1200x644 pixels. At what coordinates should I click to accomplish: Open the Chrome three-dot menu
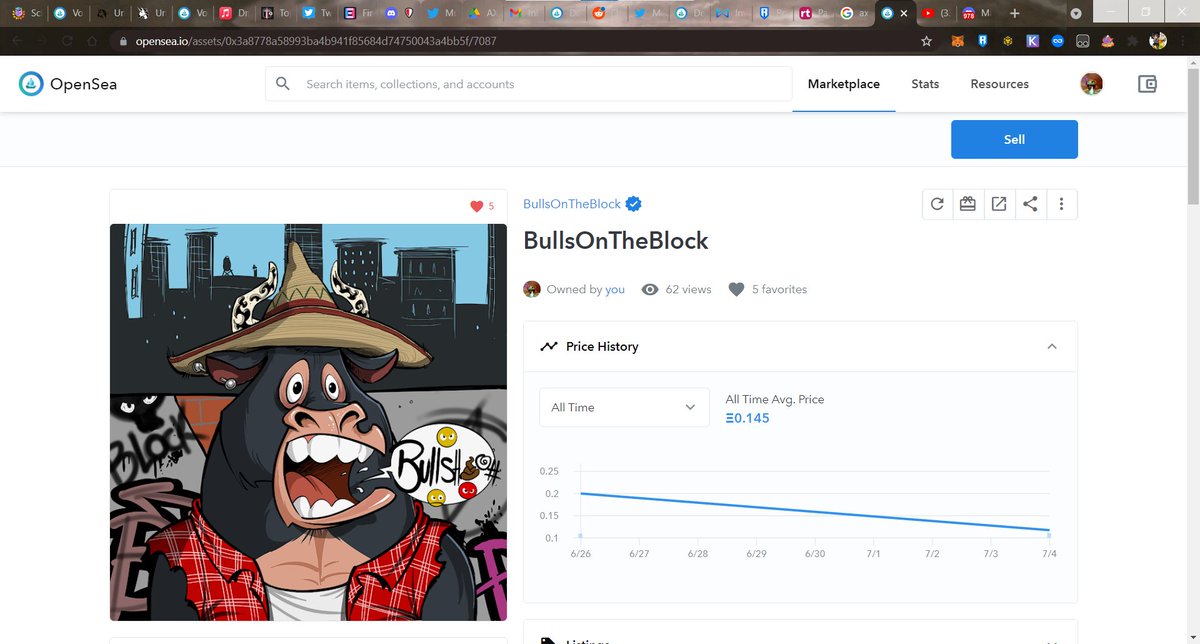[1183, 41]
